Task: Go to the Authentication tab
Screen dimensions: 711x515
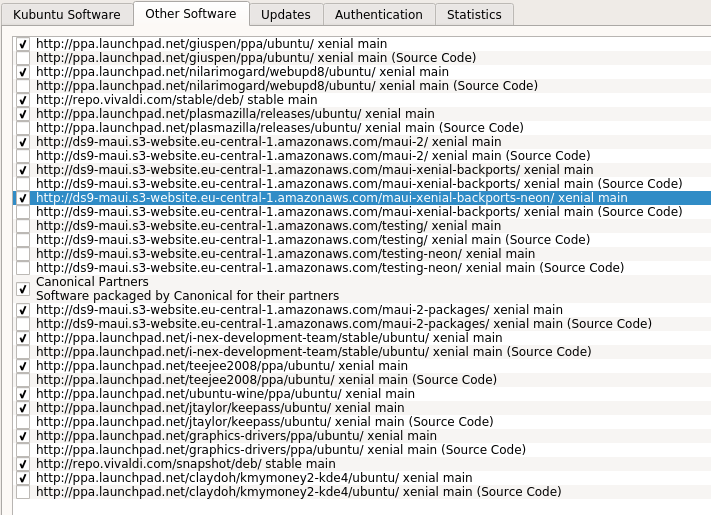Action: coord(378,15)
